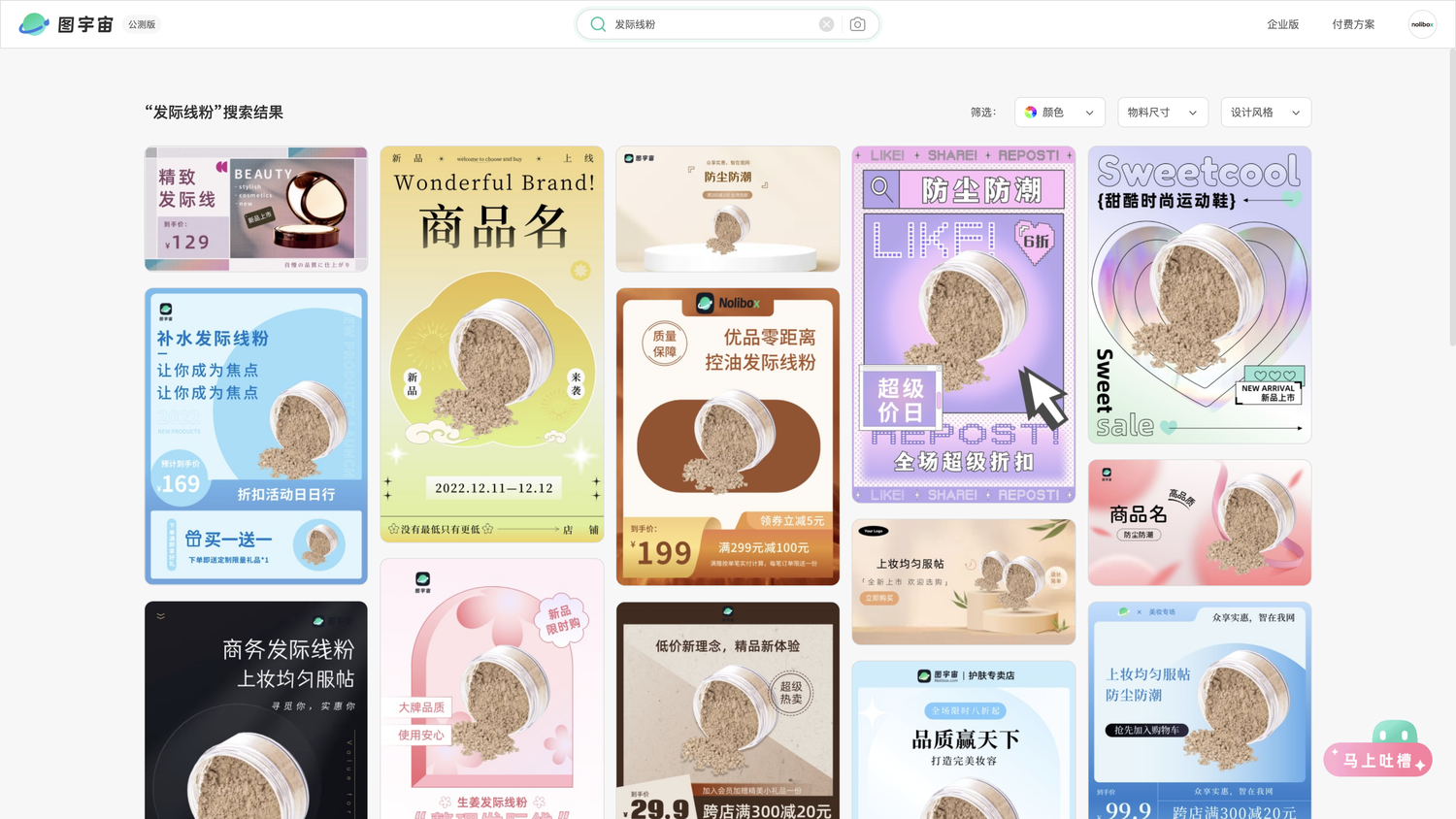Click the search magnifier icon
The width and height of the screenshot is (1456, 819).
[598, 24]
